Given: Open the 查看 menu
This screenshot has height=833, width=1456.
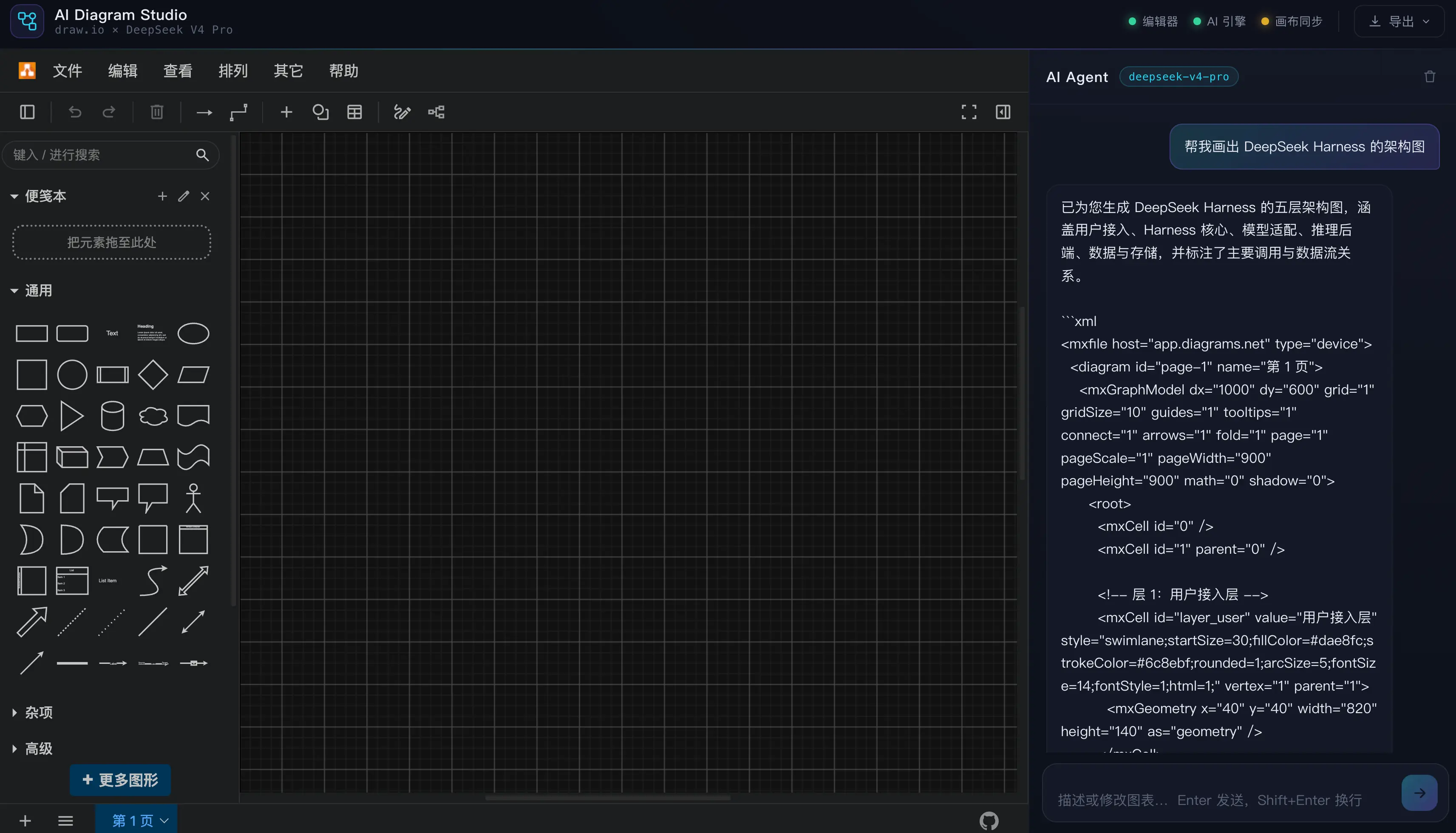Looking at the screenshot, I should pyautogui.click(x=178, y=71).
